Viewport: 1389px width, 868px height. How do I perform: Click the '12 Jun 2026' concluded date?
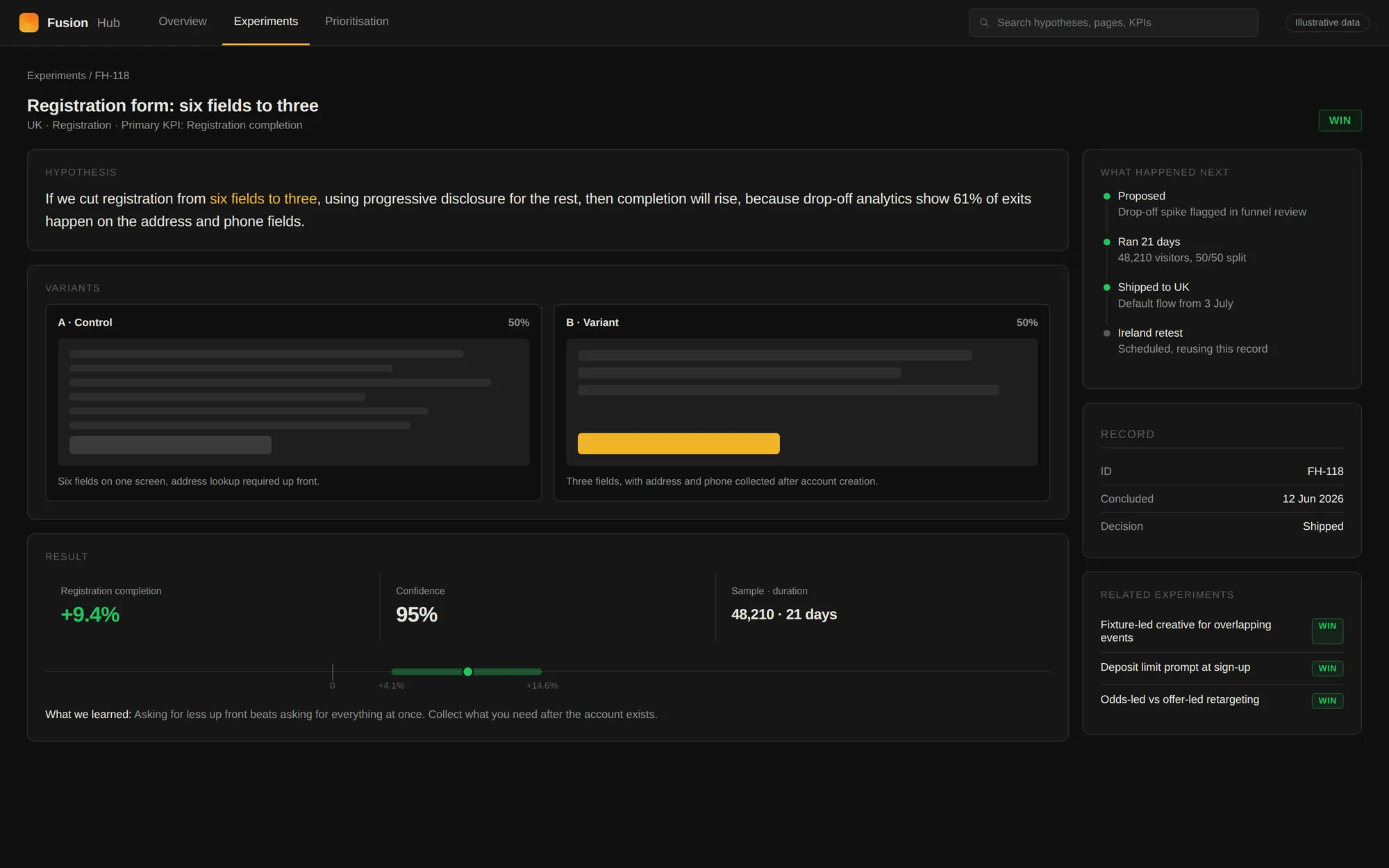1313,499
